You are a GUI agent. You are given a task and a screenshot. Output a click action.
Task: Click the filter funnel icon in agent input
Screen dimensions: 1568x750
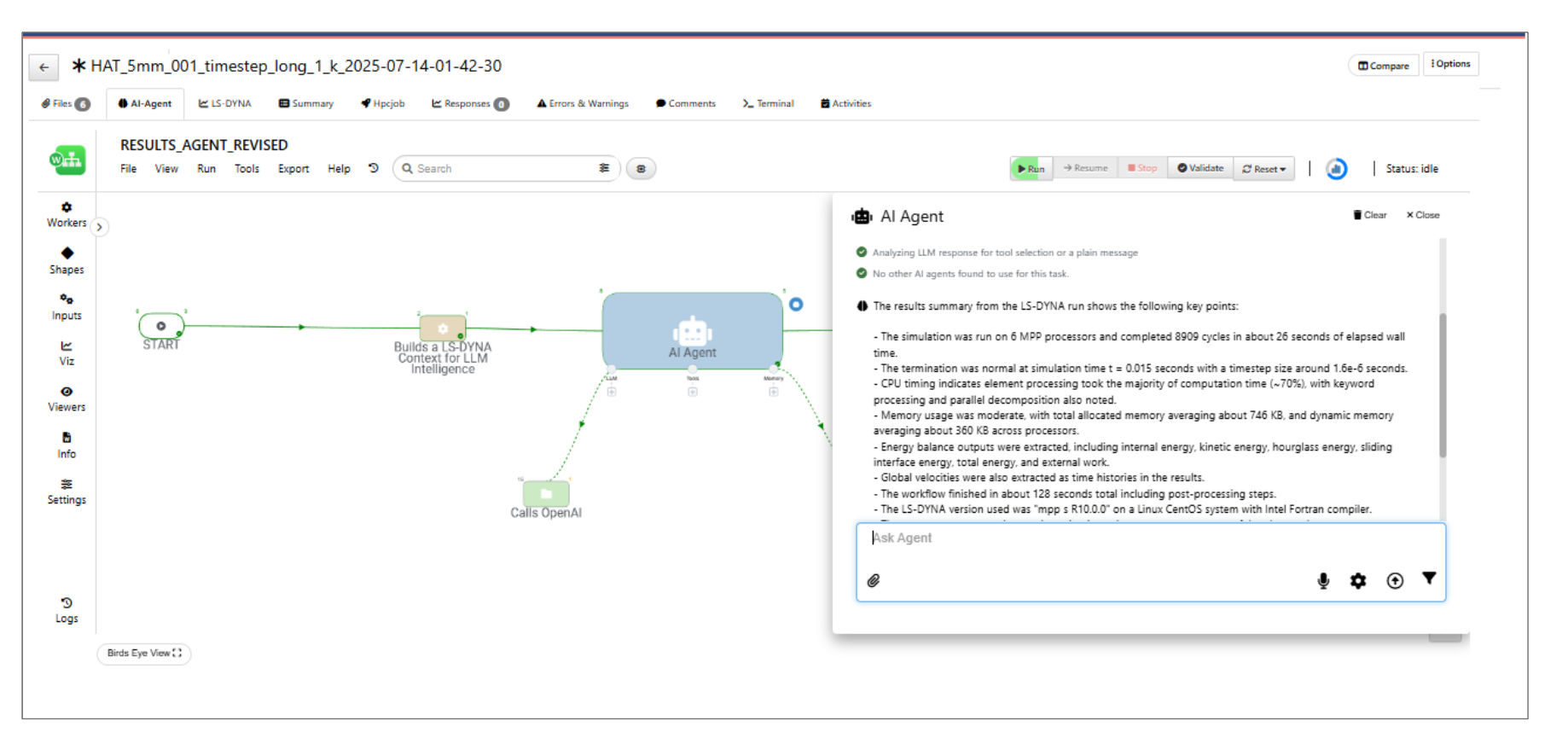pos(1429,578)
